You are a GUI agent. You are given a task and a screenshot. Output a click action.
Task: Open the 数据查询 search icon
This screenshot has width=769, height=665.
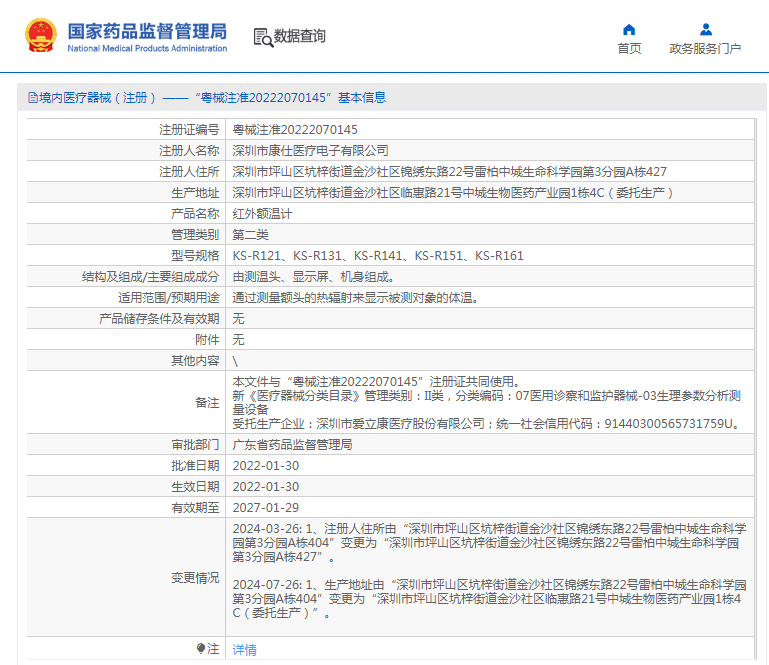(263, 37)
